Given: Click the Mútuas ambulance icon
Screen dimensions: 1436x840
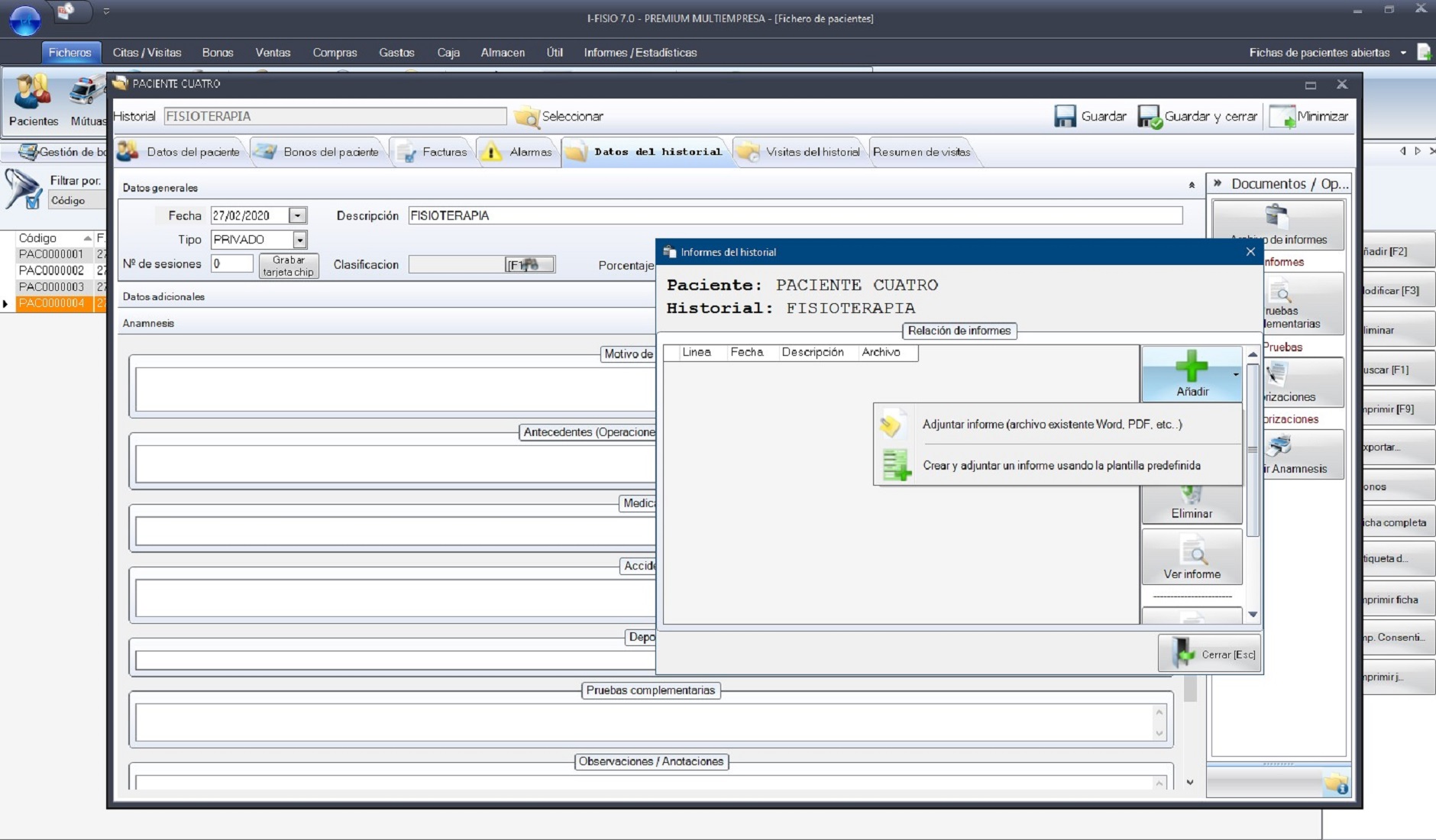Looking at the screenshot, I should click(87, 92).
